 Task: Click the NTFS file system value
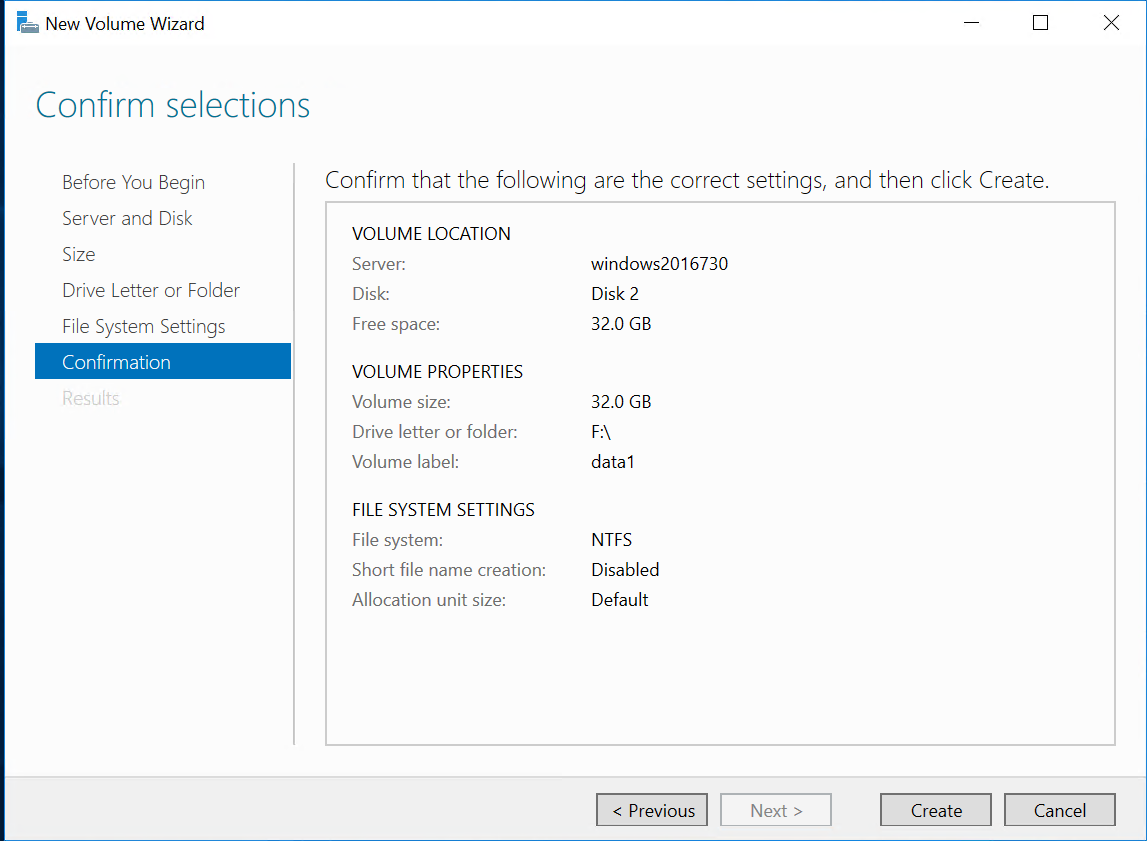[x=611, y=540]
